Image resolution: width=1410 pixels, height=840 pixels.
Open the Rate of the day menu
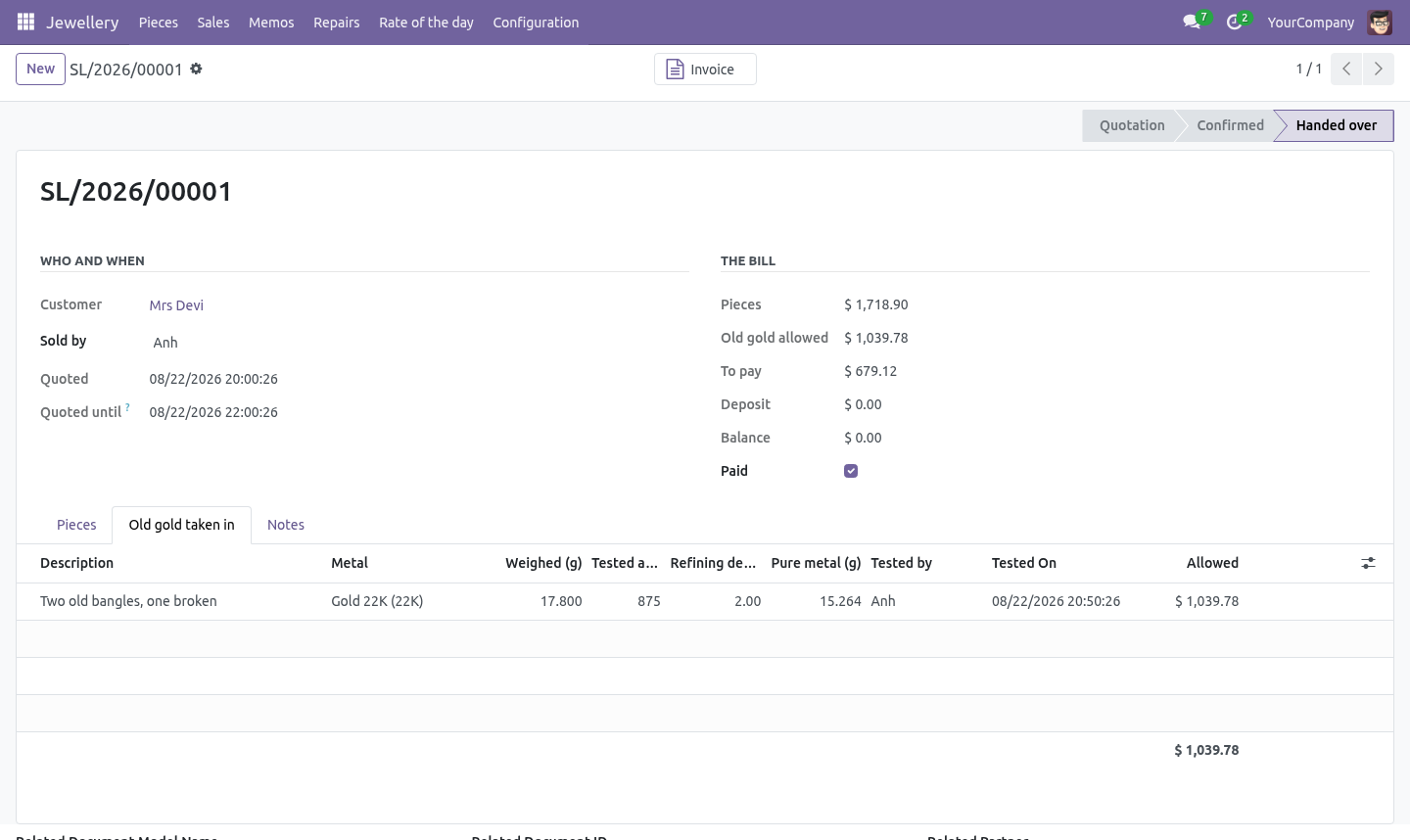click(426, 22)
